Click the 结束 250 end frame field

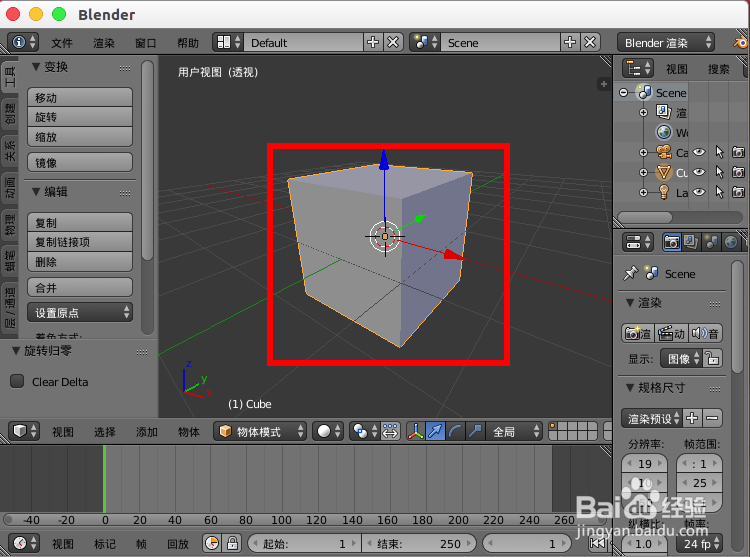tap(419, 544)
